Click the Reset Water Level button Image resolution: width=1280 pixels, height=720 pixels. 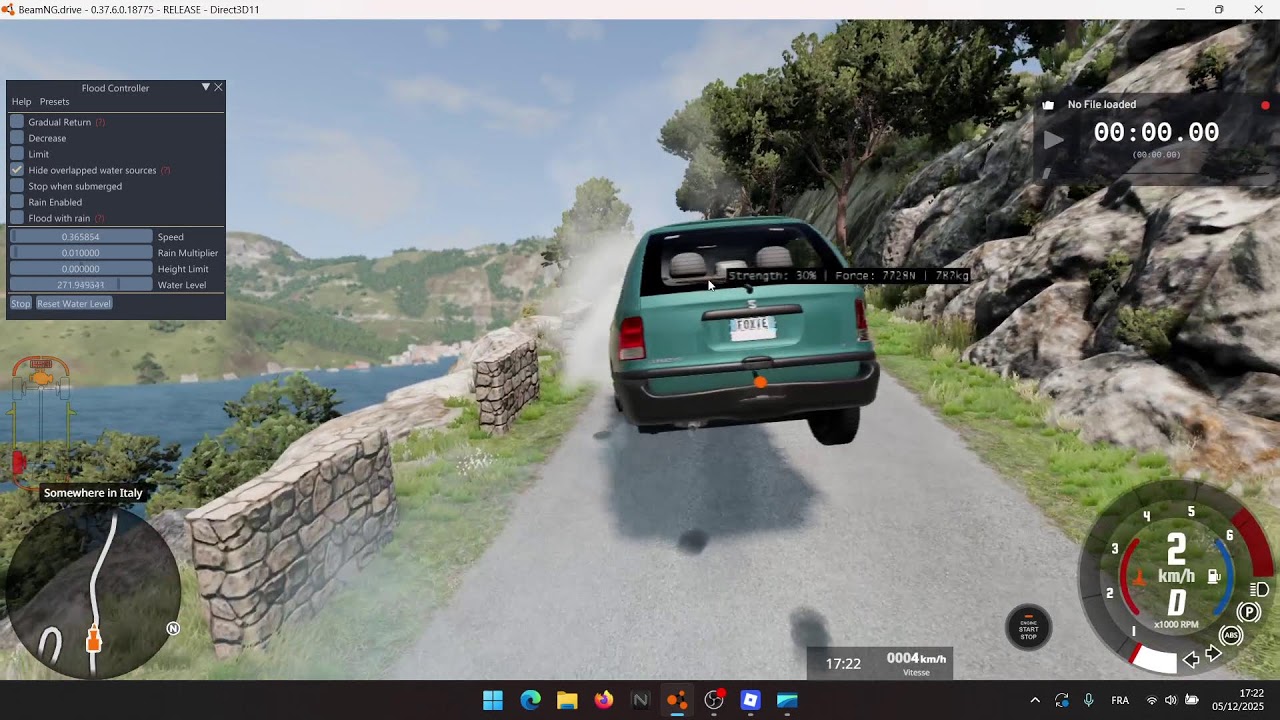[x=74, y=303]
